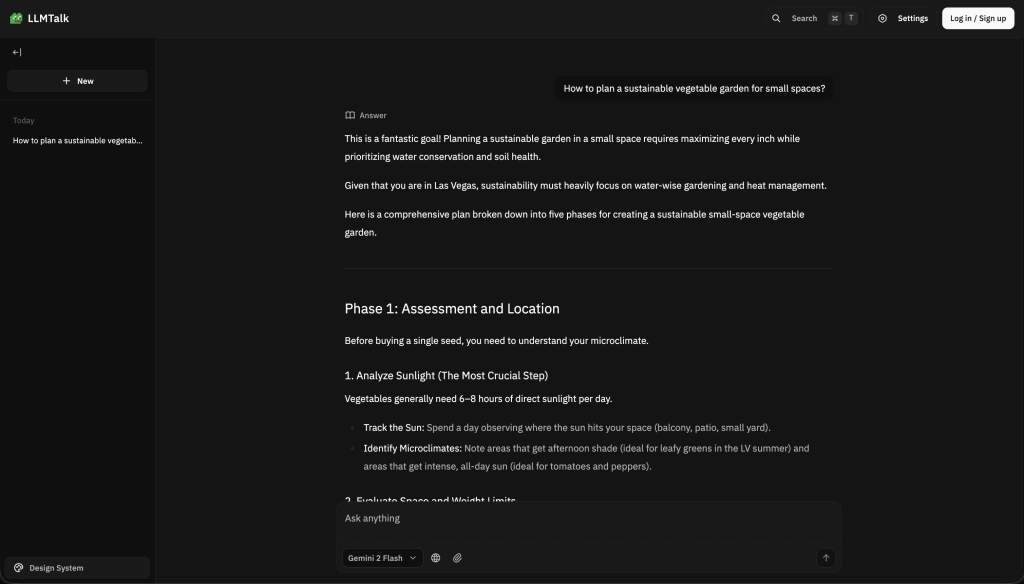Viewport: 1024px width, 584px height.
Task: Collapse the sidebar with the arrow icon
Action: [17, 52]
